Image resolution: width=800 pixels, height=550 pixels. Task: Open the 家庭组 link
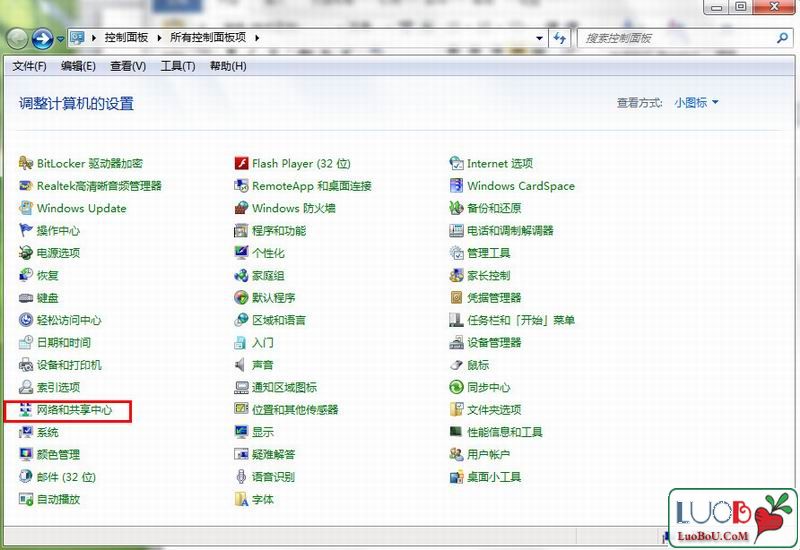(268, 276)
